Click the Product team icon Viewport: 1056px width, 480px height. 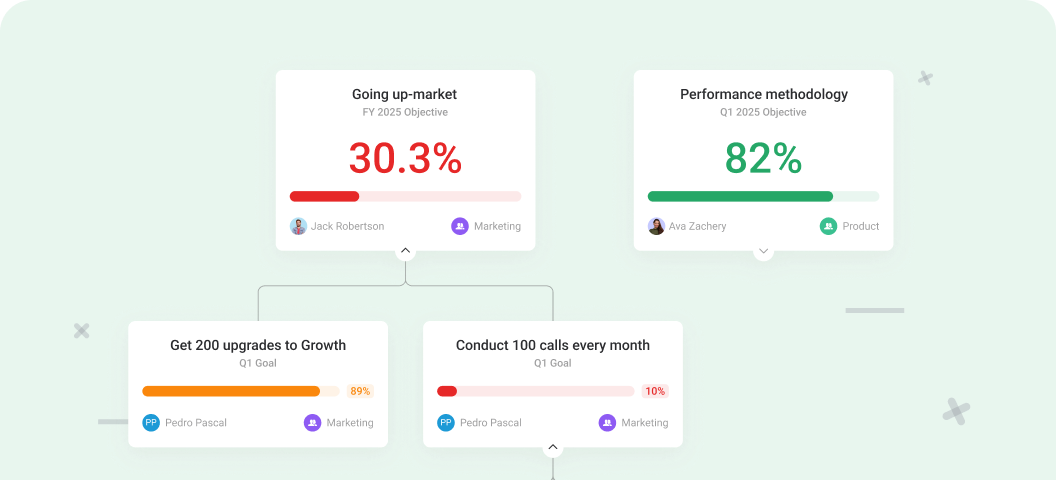pyautogui.click(x=828, y=226)
